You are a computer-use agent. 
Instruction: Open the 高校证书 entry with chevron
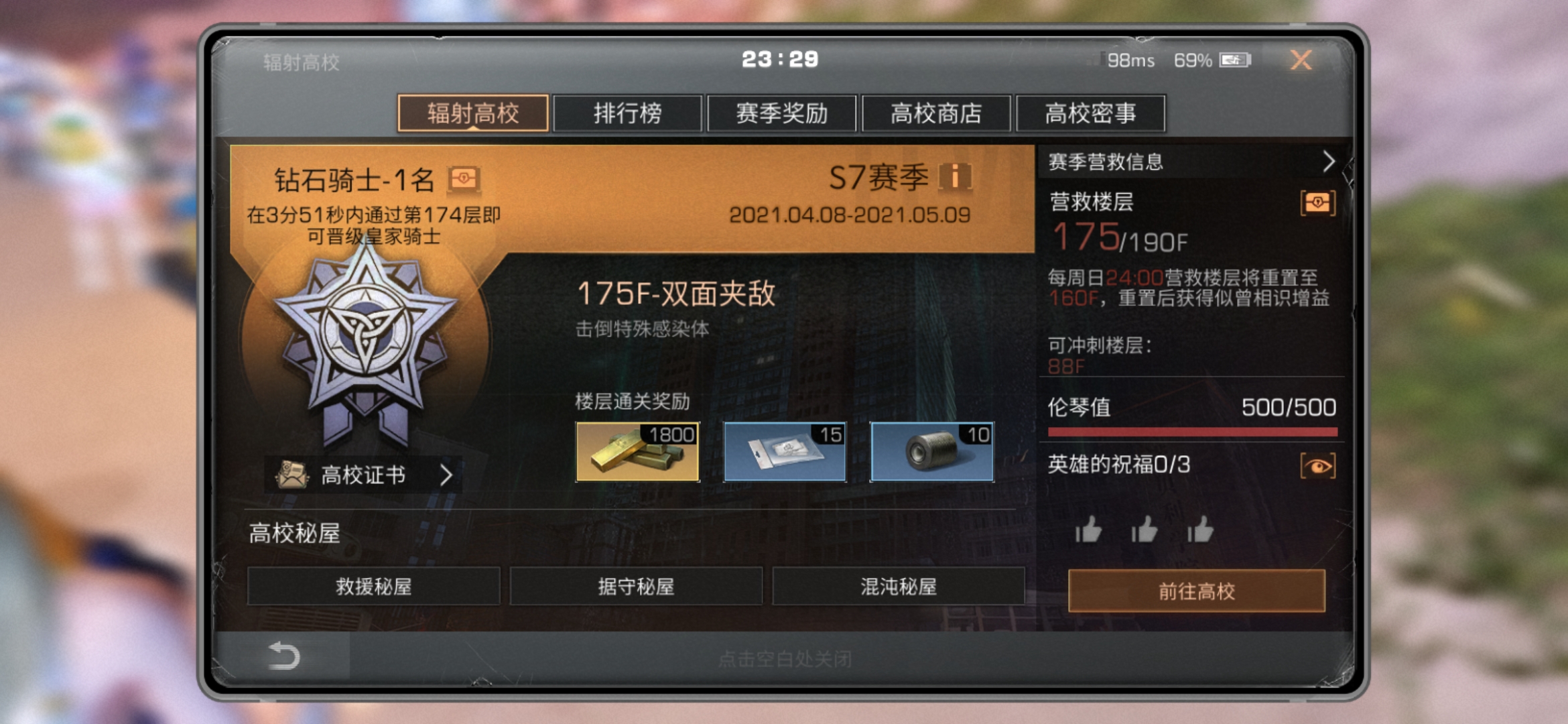click(364, 475)
